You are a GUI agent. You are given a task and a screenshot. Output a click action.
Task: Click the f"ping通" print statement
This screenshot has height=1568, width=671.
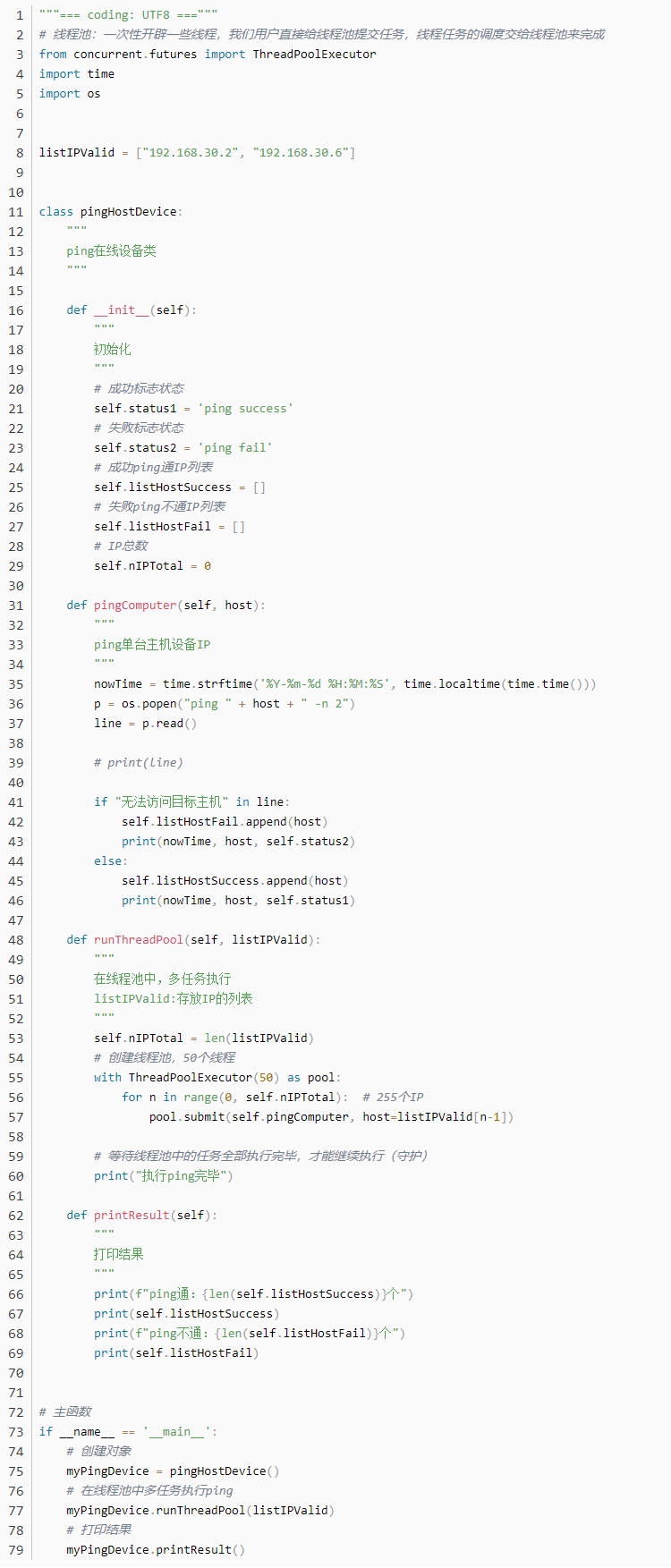253,1294
